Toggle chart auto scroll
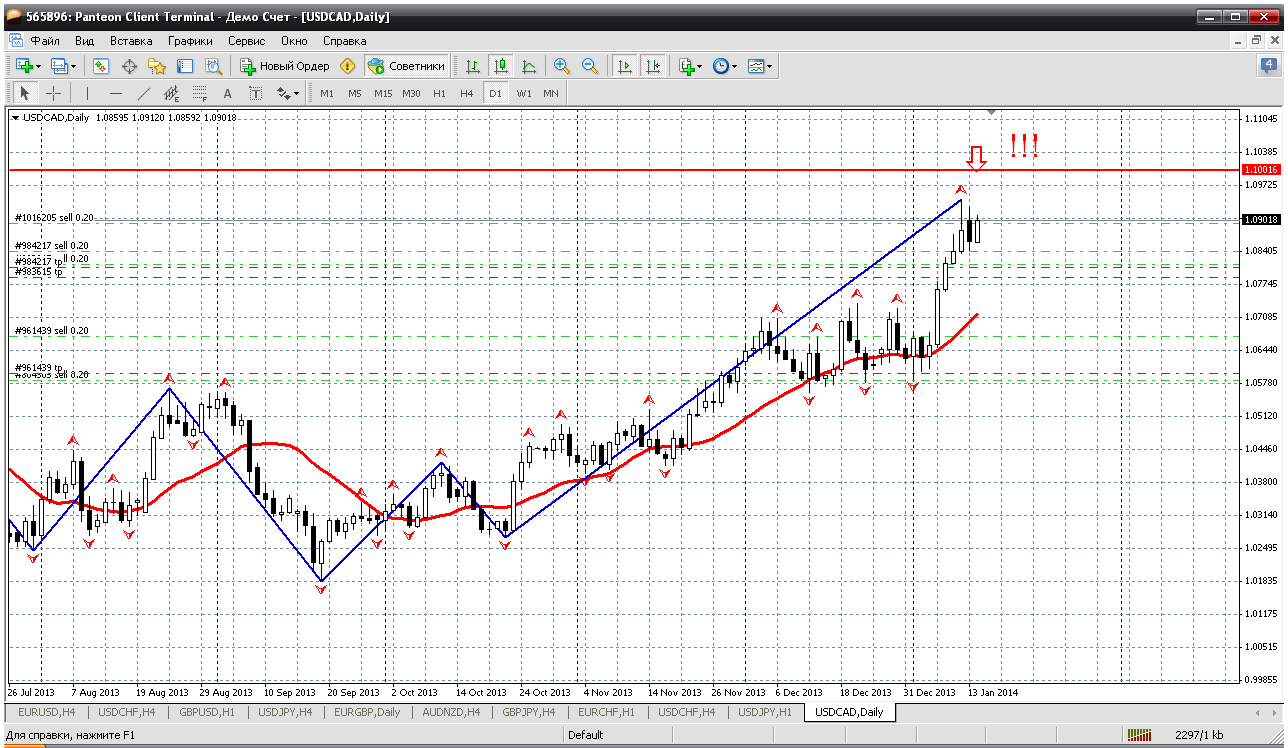 (625, 66)
